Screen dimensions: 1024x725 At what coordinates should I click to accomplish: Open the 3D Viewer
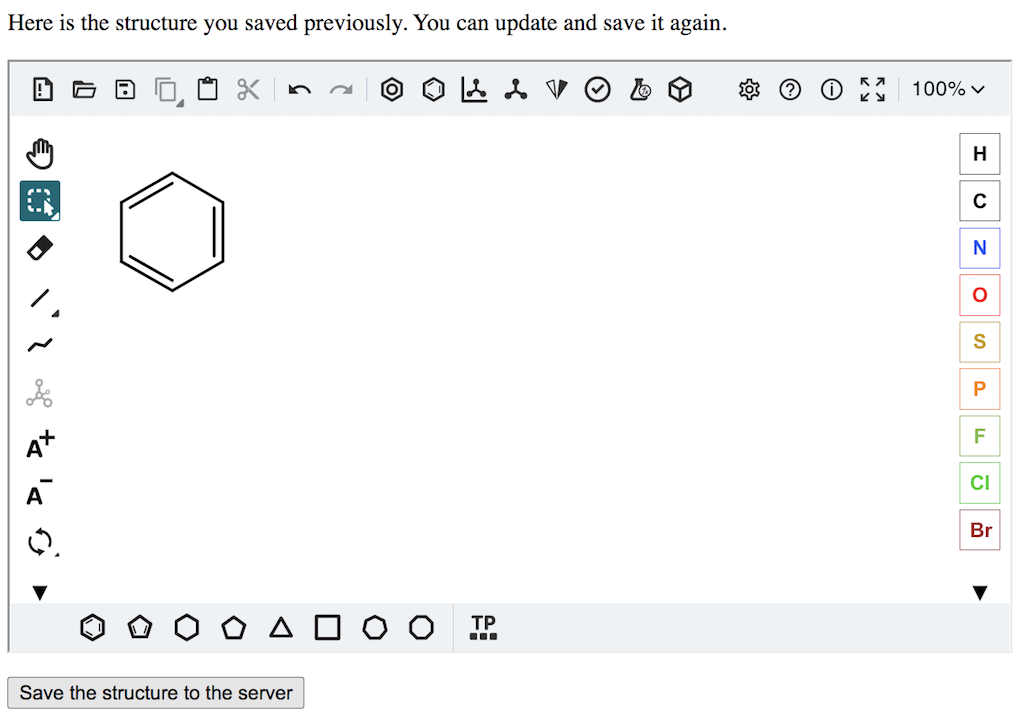coord(680,90)
